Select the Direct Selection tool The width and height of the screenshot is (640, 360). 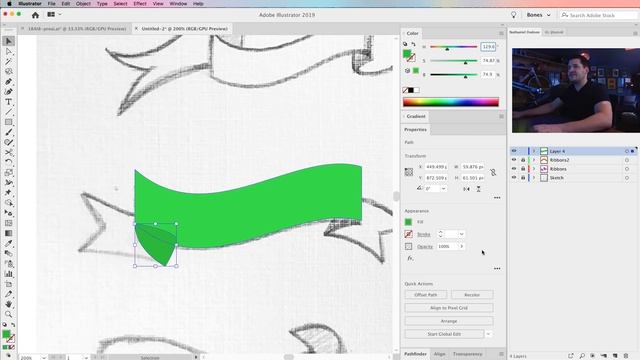click(x=9, y=51)
